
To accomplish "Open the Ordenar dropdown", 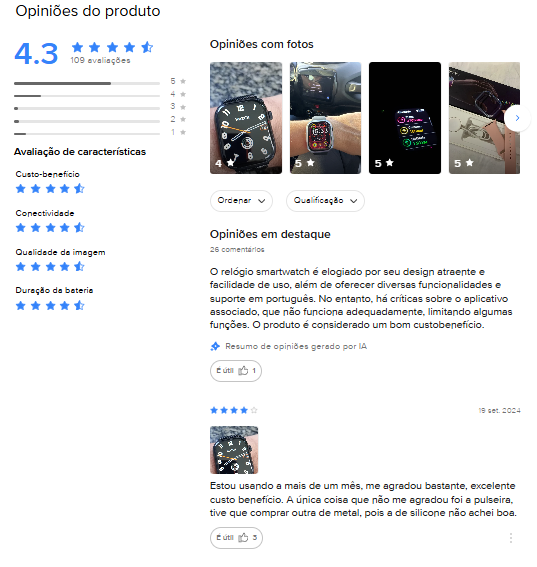I will [241, 201].
